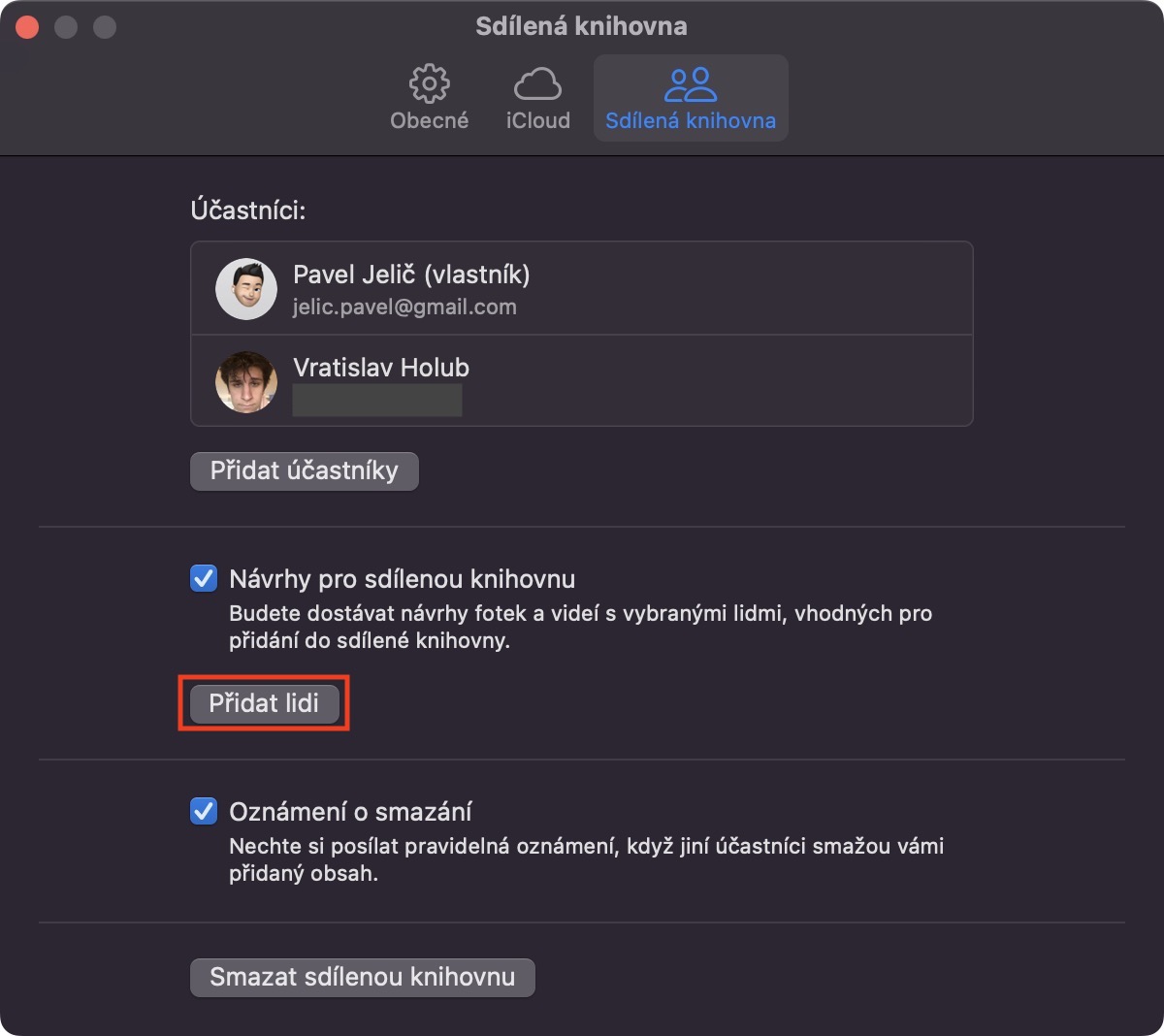The image size is (1164, 1036).
Task: Select the blue Sdílená knihovna tab label
Action: click(x=690, y=121)
